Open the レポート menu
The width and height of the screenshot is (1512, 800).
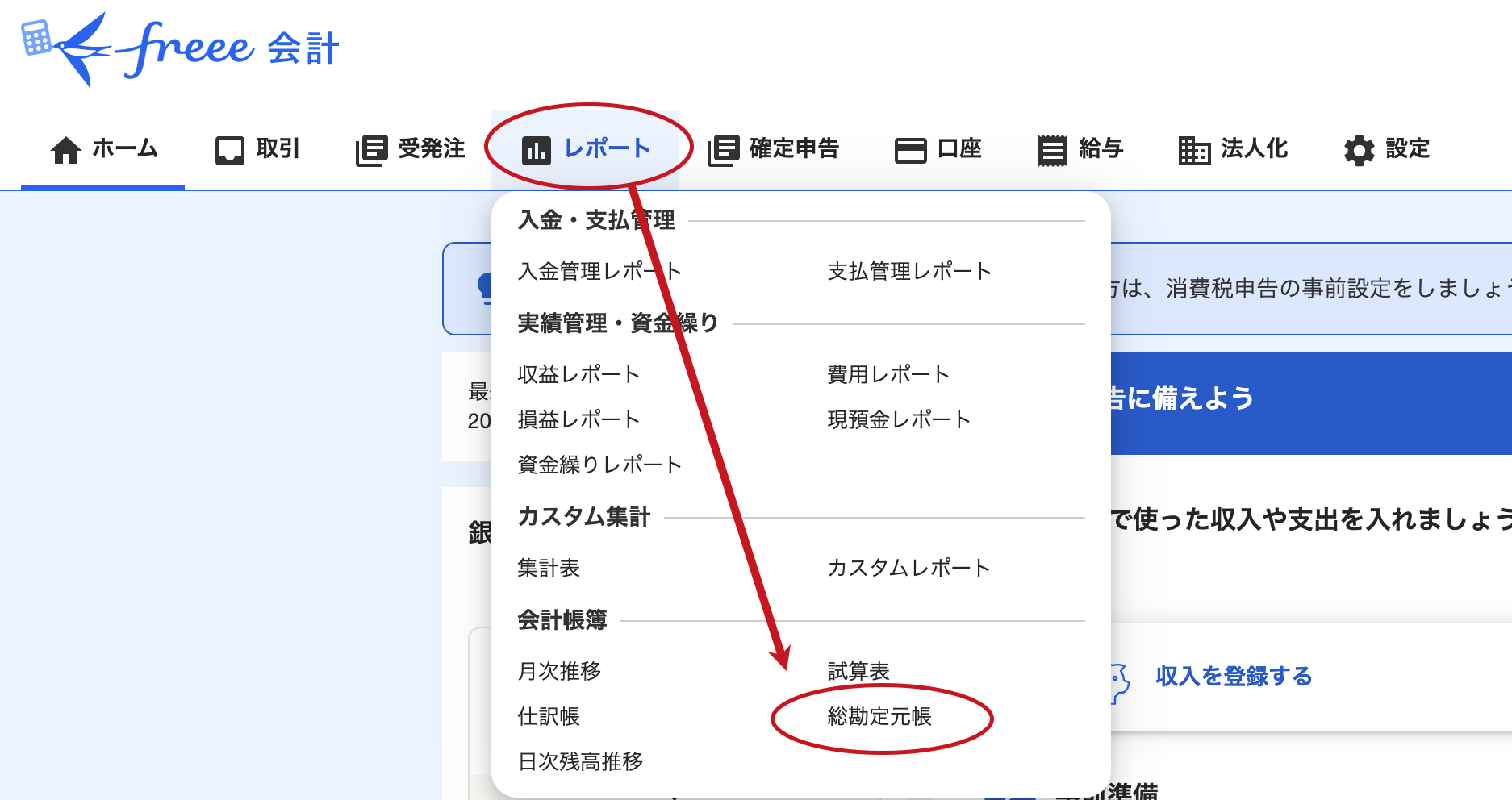point(586,150)
